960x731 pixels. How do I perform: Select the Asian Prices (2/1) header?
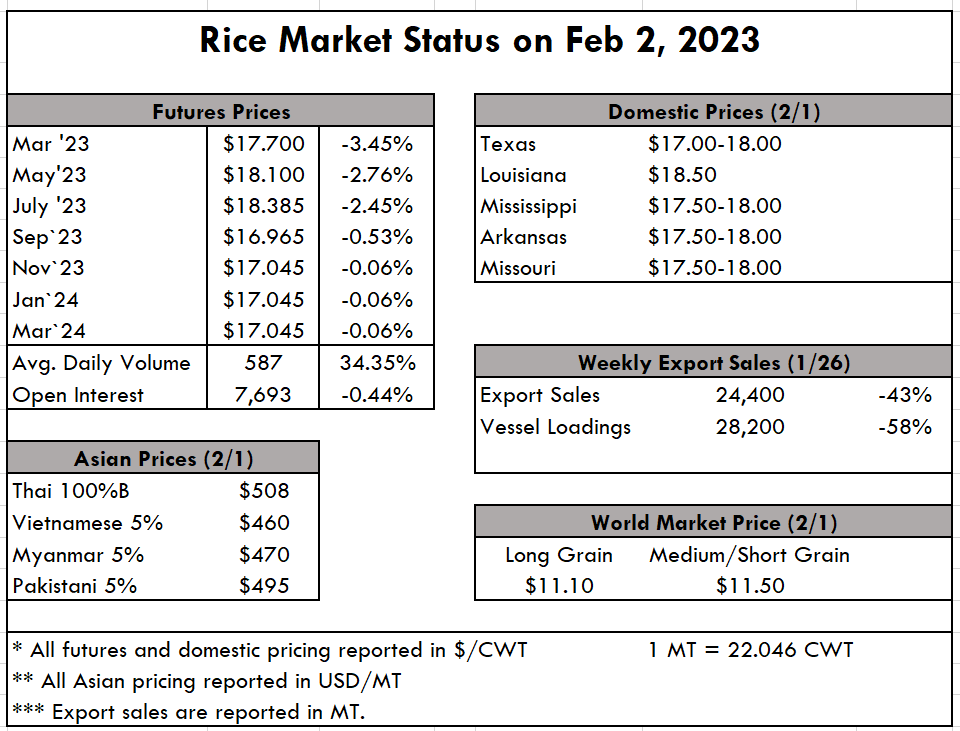[x=163, y=459]
